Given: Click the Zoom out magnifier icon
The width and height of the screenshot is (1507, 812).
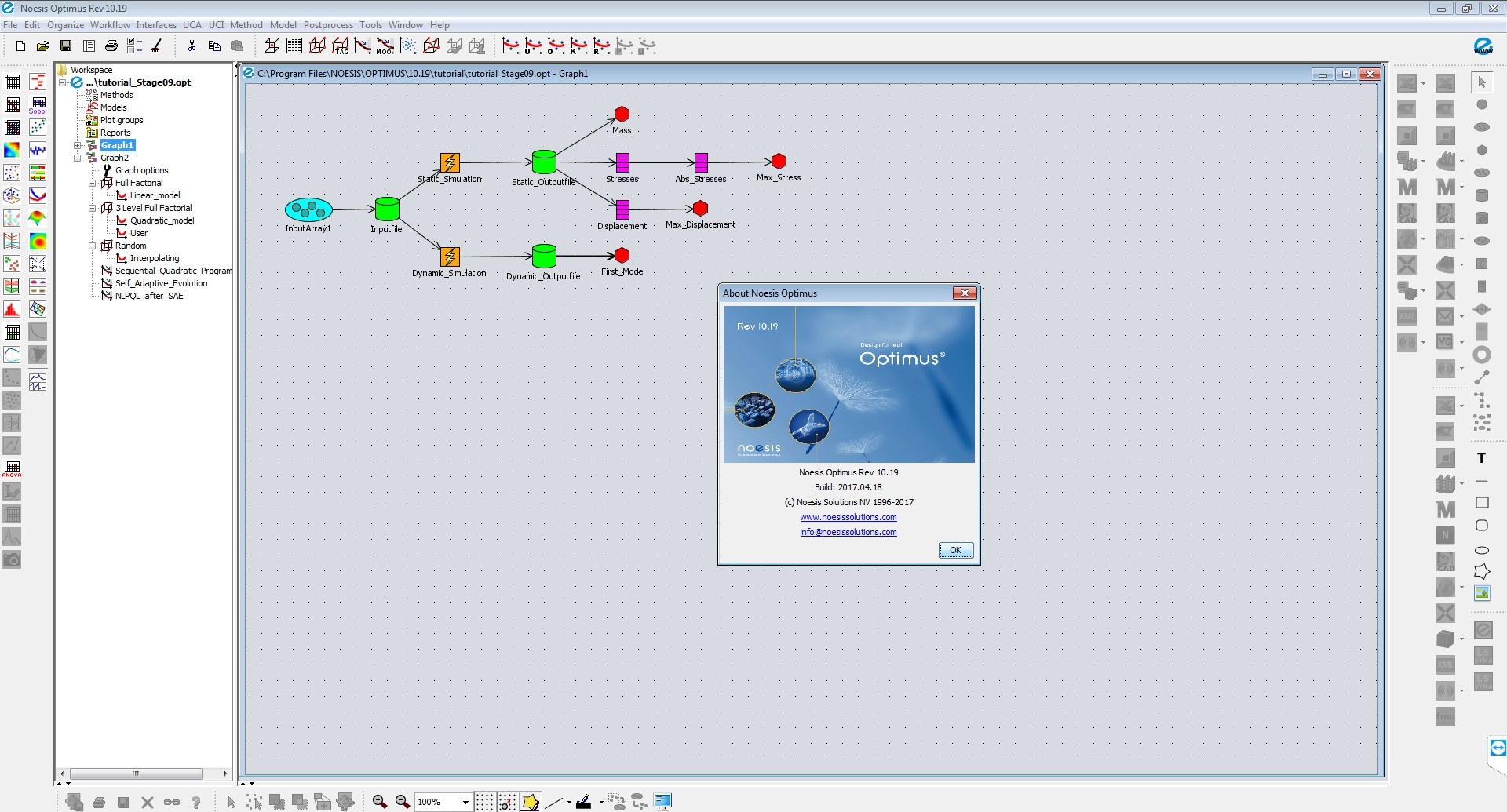Looking at the screenshot, I should pyautogui.click(x=403, y=801).
